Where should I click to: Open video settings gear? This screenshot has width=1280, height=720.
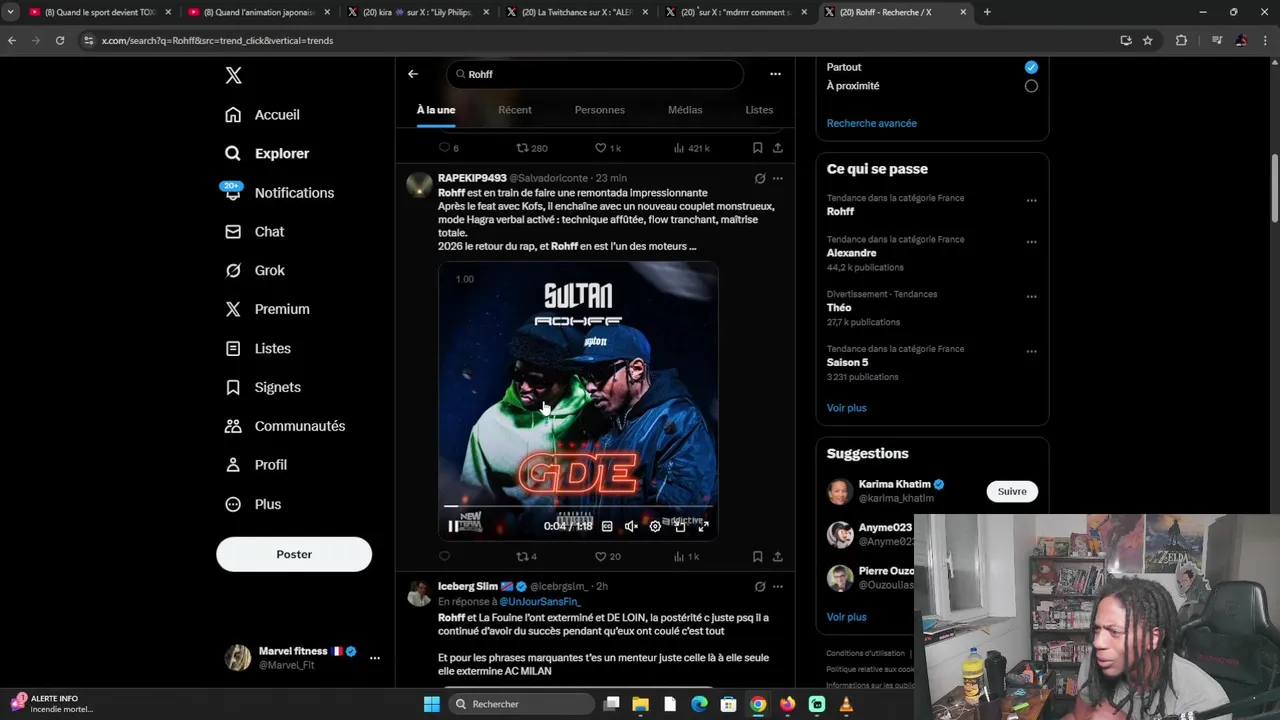click(x=655, y=526)
